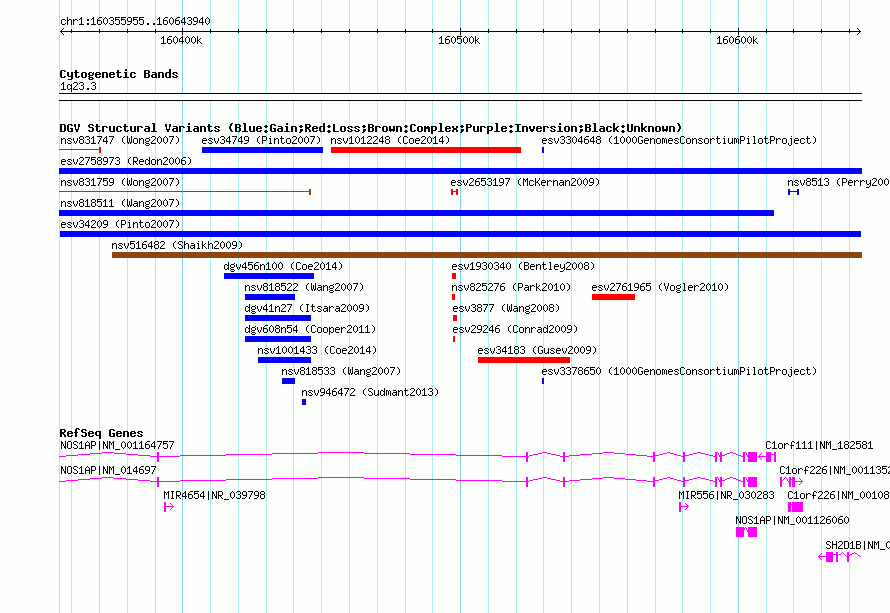Select NOS1AP|NM_001164757 gene label
Screen dimensions: 890x613
(x=117, y=446)
